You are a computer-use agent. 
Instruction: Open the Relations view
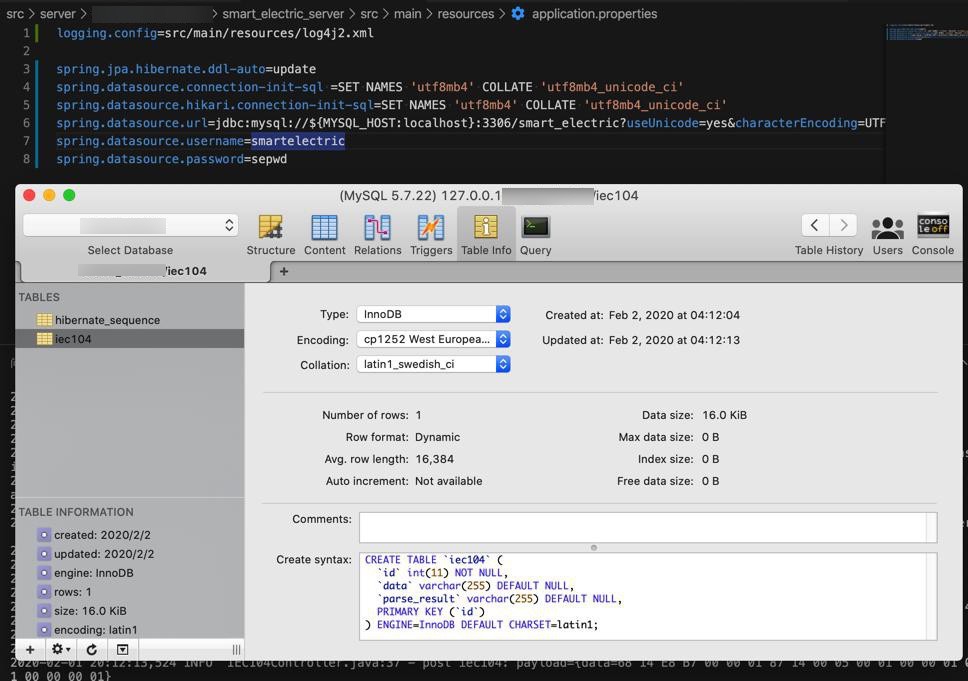(377, 228)
